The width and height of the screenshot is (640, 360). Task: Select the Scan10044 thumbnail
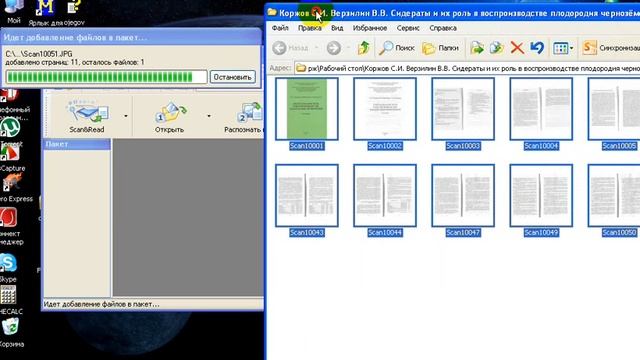(385, 196)
